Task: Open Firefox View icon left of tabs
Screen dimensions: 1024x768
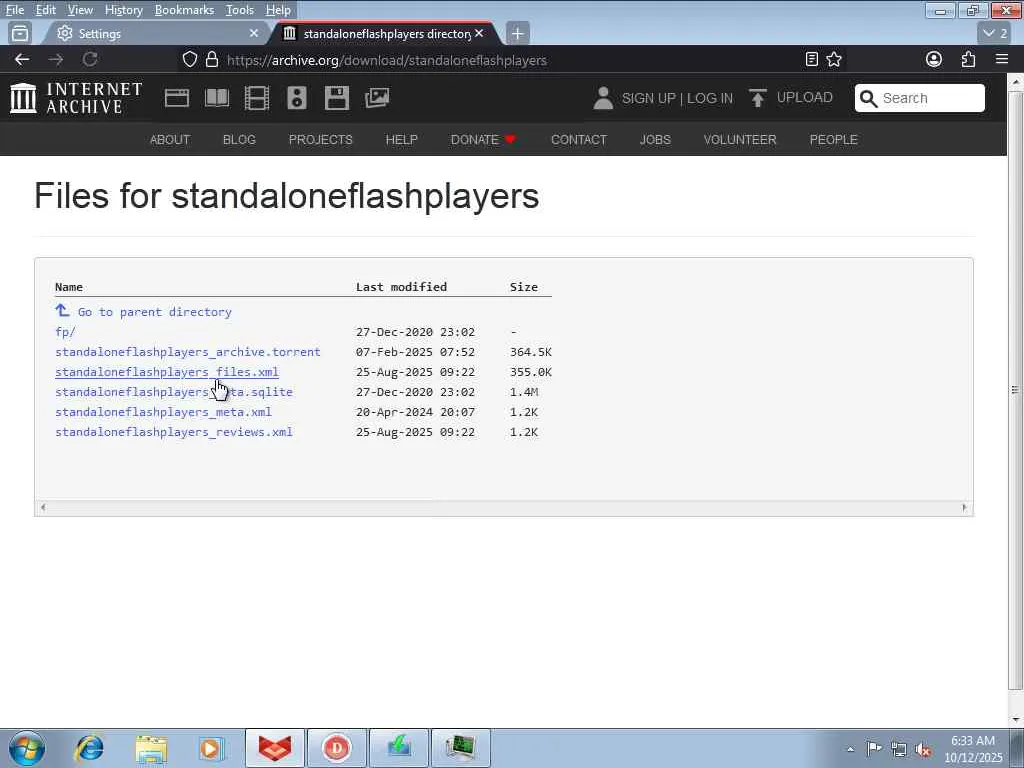Action: 20,33
